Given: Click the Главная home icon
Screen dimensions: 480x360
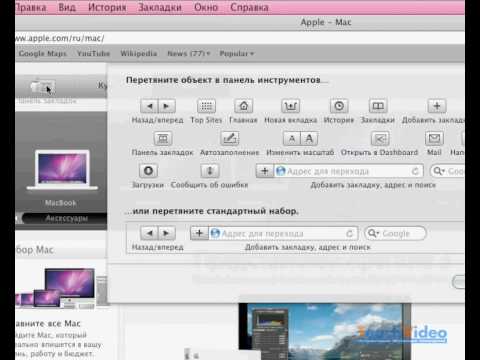Looking at the screenshot, I should pos(244,106).
